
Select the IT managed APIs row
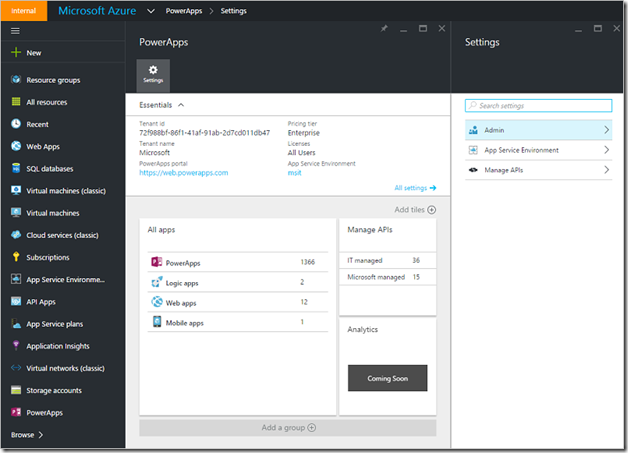(387, 260)
